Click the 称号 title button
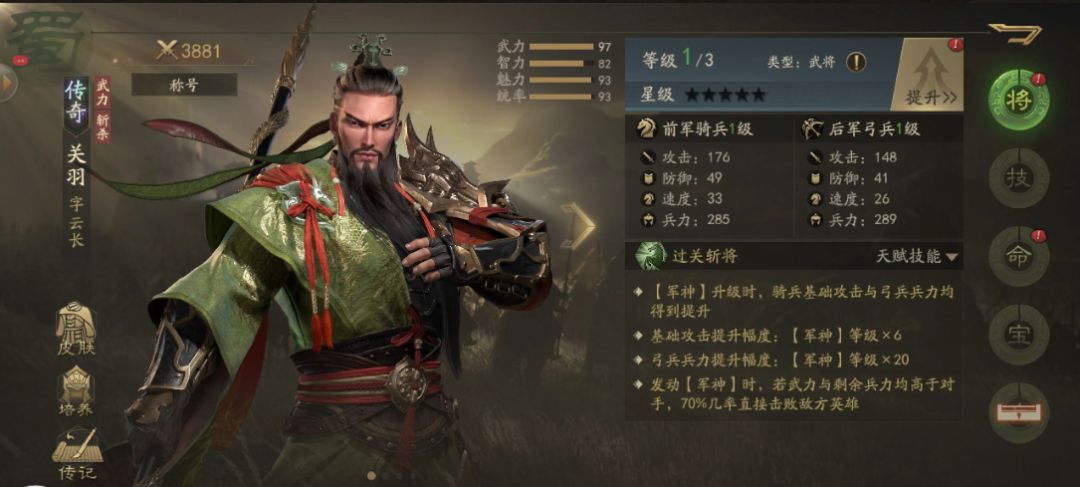Image resolution: width=1080 pixels, height=487 pixels. [184, 85]
